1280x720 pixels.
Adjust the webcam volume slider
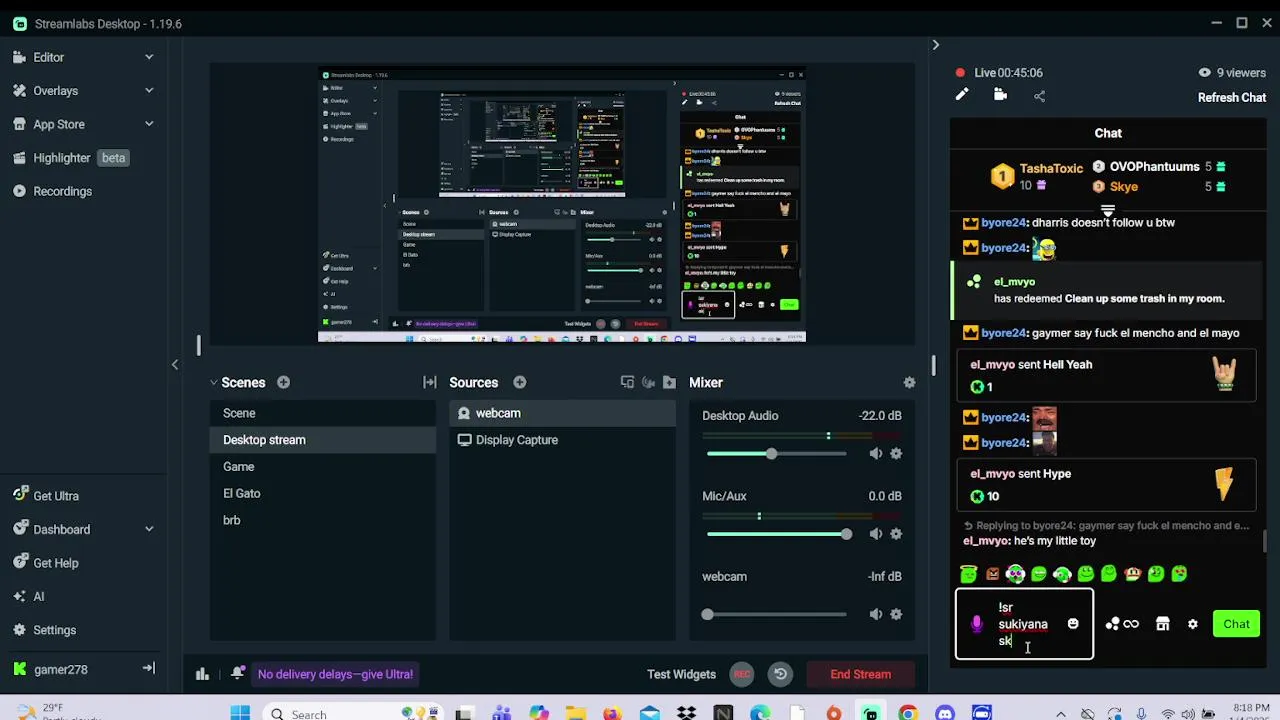click(x=776, y=614)
